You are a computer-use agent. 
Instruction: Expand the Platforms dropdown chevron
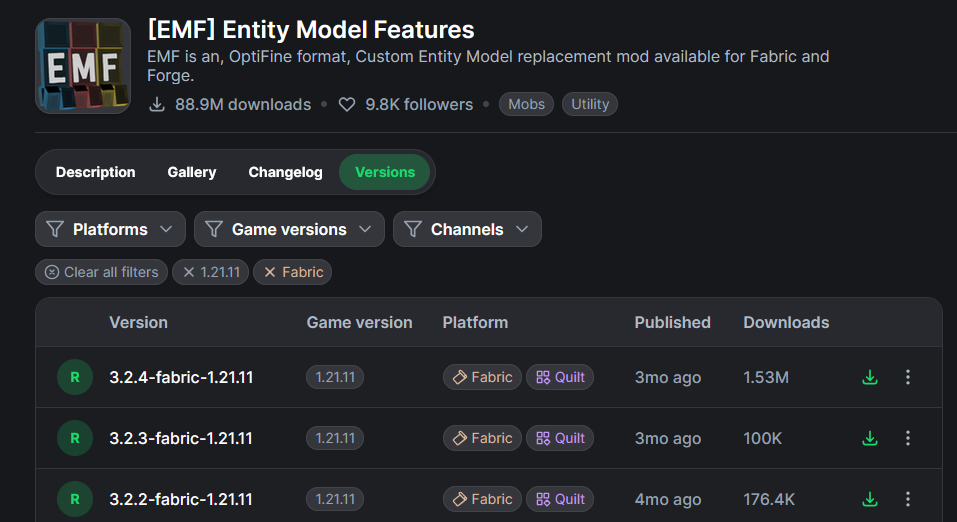(x=166, y=229)
